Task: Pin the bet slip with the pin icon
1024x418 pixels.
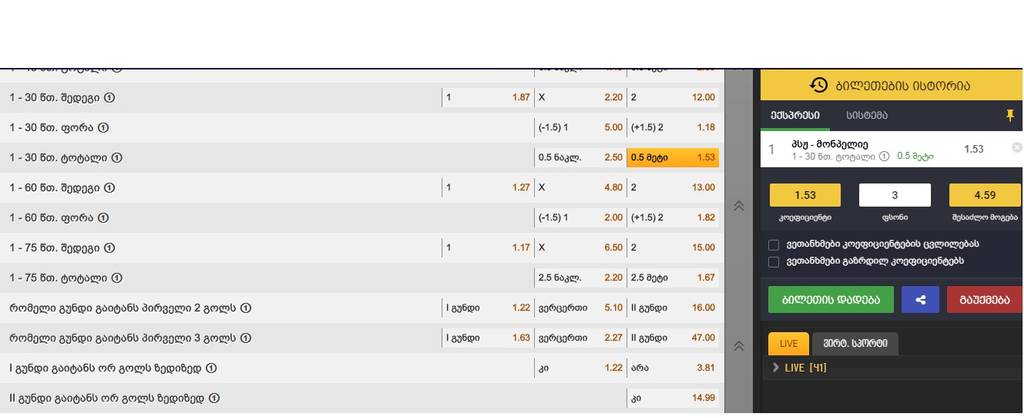Action: click(1010, 116)
